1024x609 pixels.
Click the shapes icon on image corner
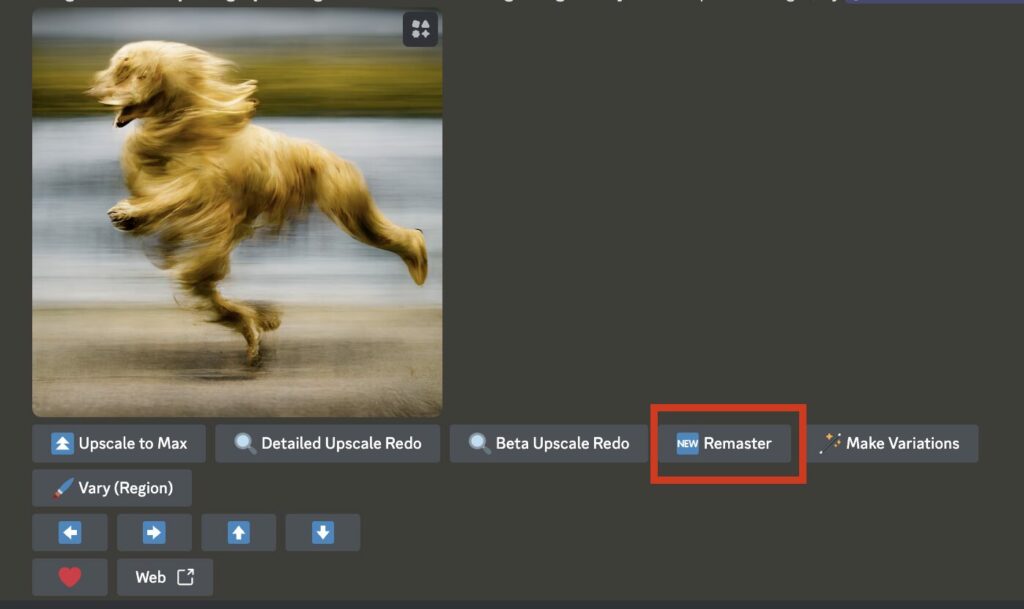[421, 29]
